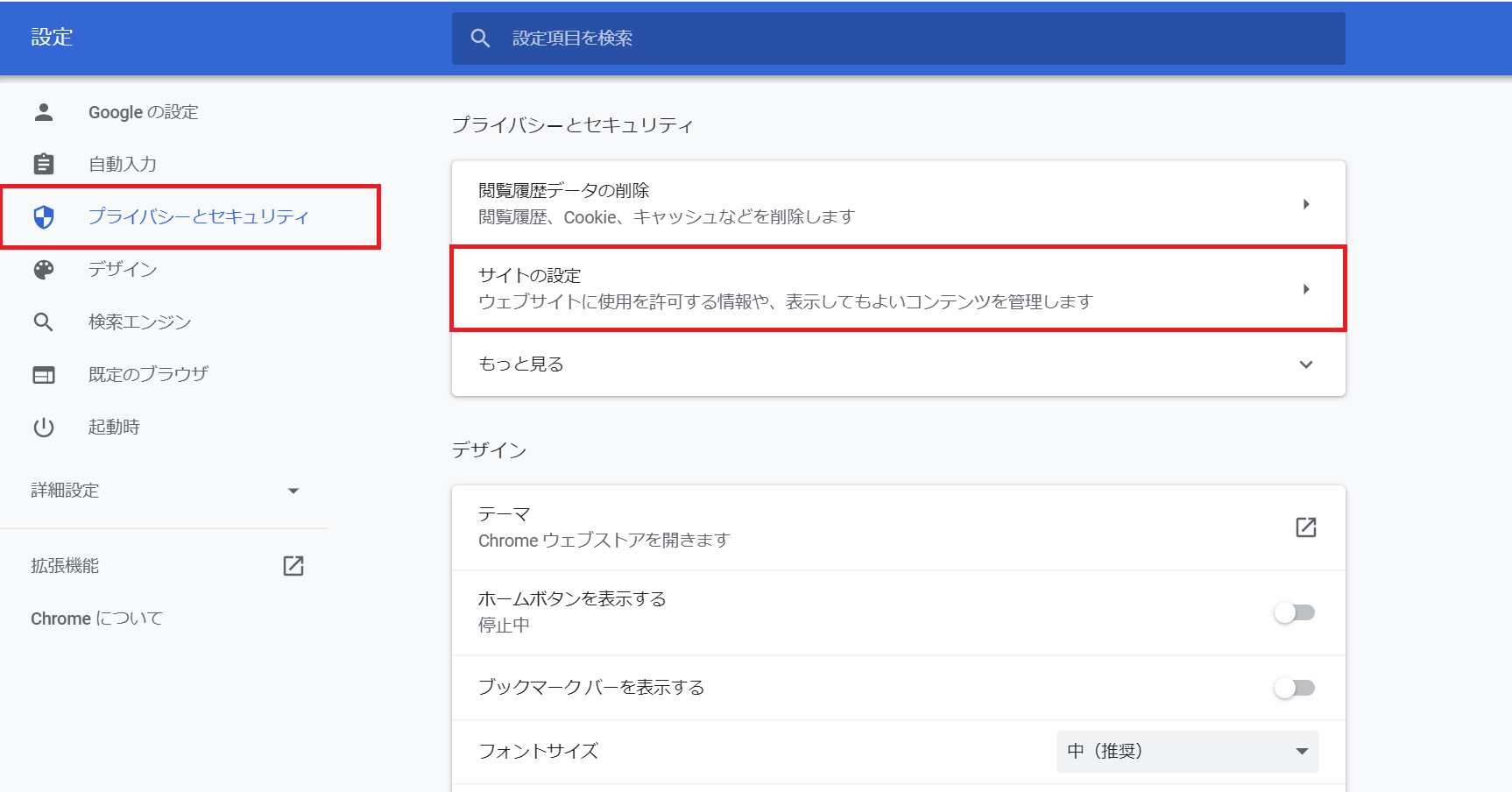
Task: Turn on ブックマークバーを表示する switch
Action: (1295, 689)
